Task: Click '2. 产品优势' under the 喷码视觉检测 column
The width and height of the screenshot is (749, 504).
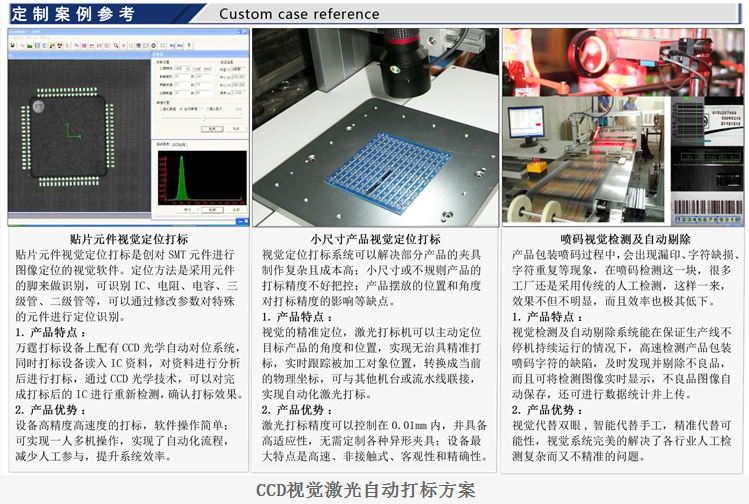Action: pos(547,409)
